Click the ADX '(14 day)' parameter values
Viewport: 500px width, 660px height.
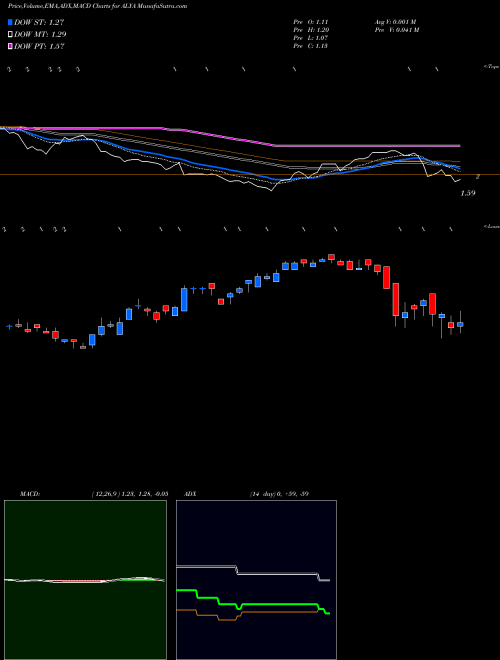pyautogui.click(x=278, y=494)
